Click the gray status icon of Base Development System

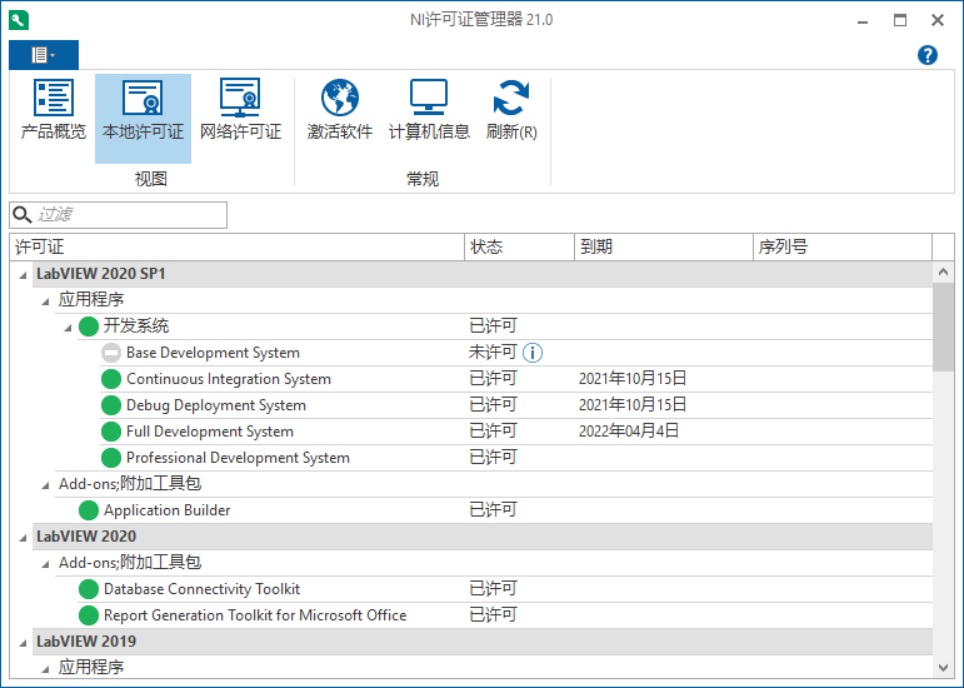click(x=111, y=353)
